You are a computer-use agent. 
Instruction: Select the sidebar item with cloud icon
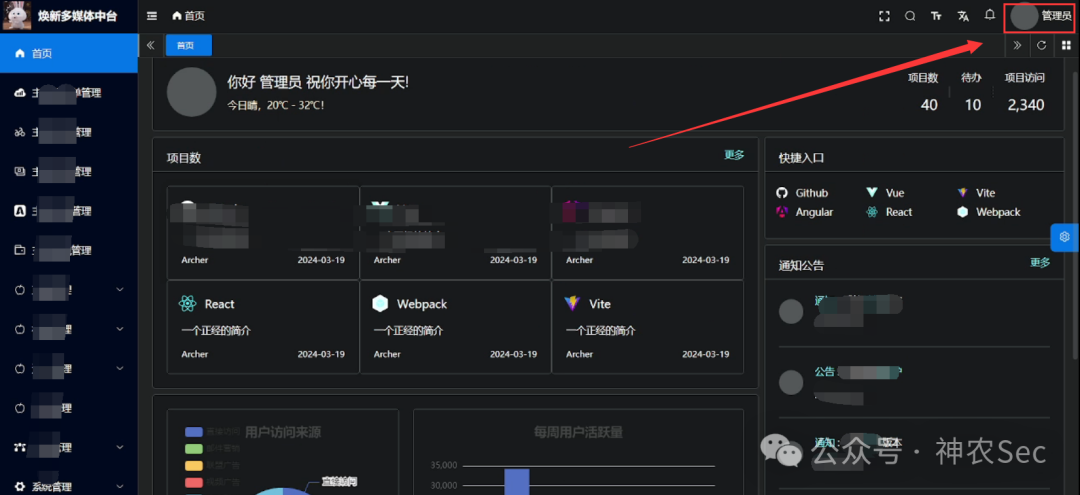coord(69,92)
